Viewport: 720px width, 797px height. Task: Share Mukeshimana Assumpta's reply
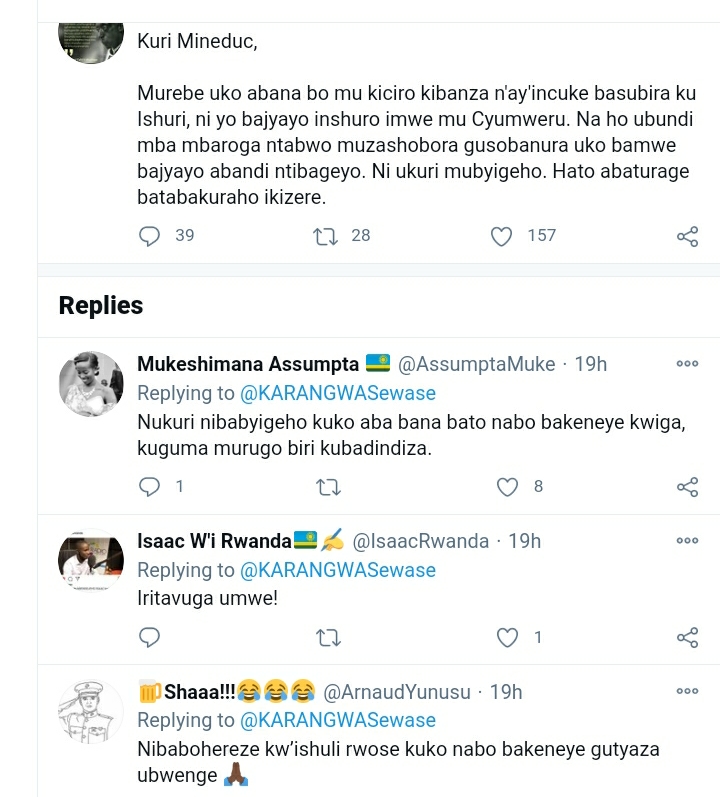[687, 487]
